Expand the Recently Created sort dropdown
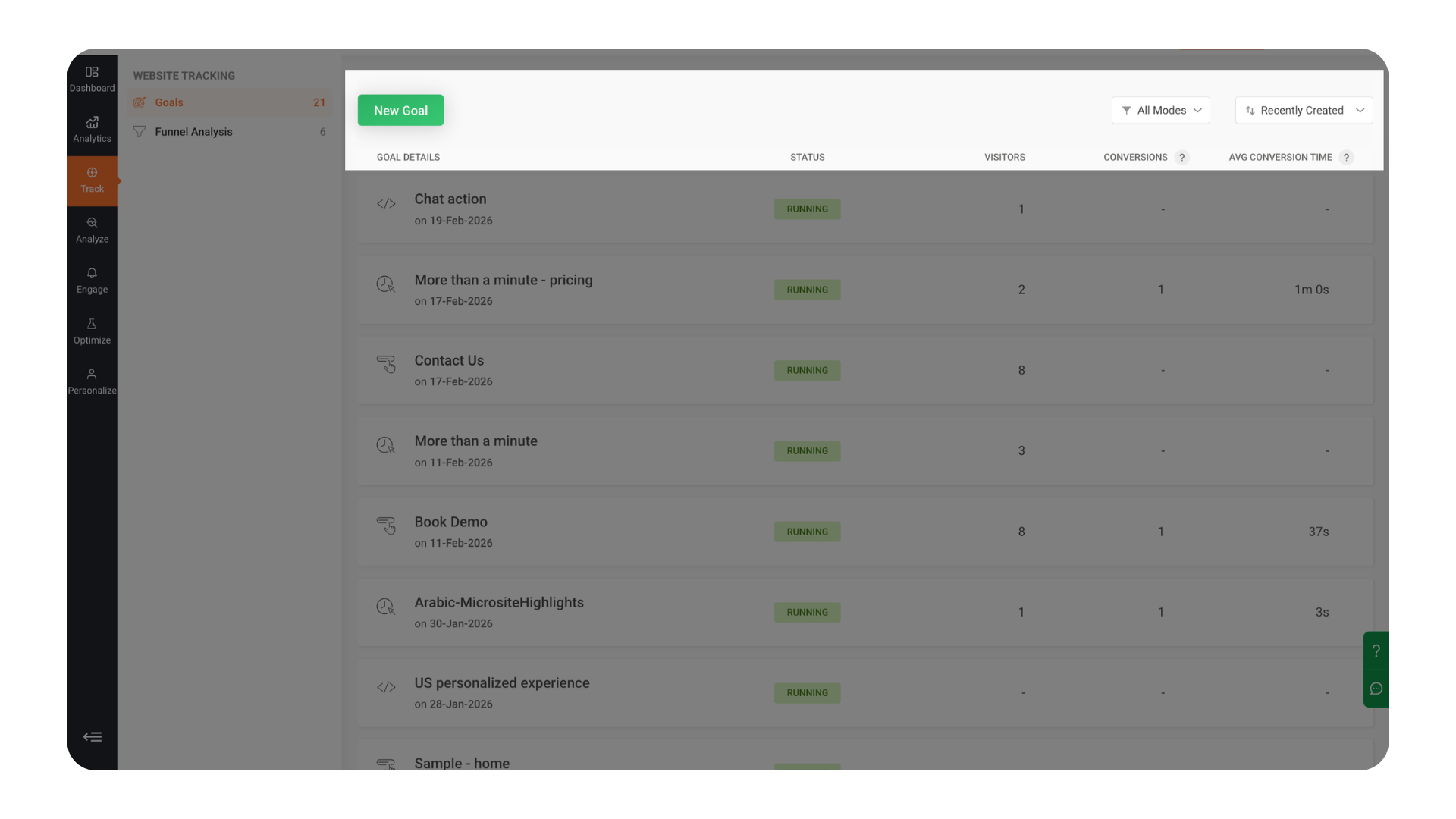The height and width of the screenshot is (819, 1456). (1304, 111)
